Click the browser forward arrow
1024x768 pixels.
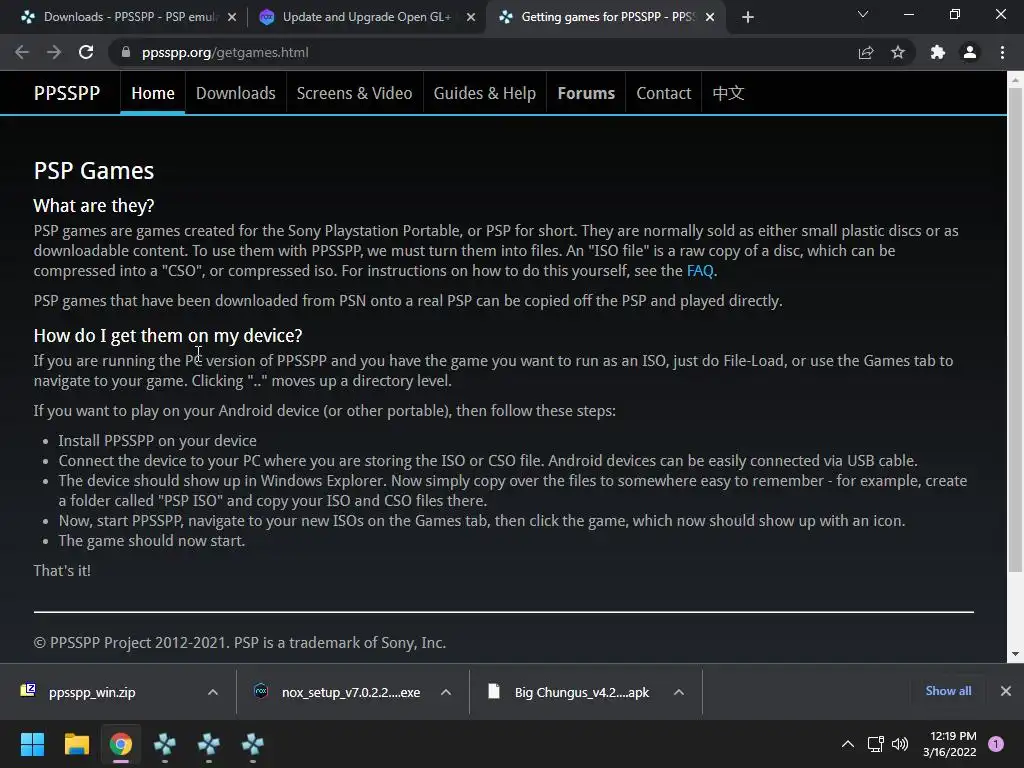pos(54,52)
